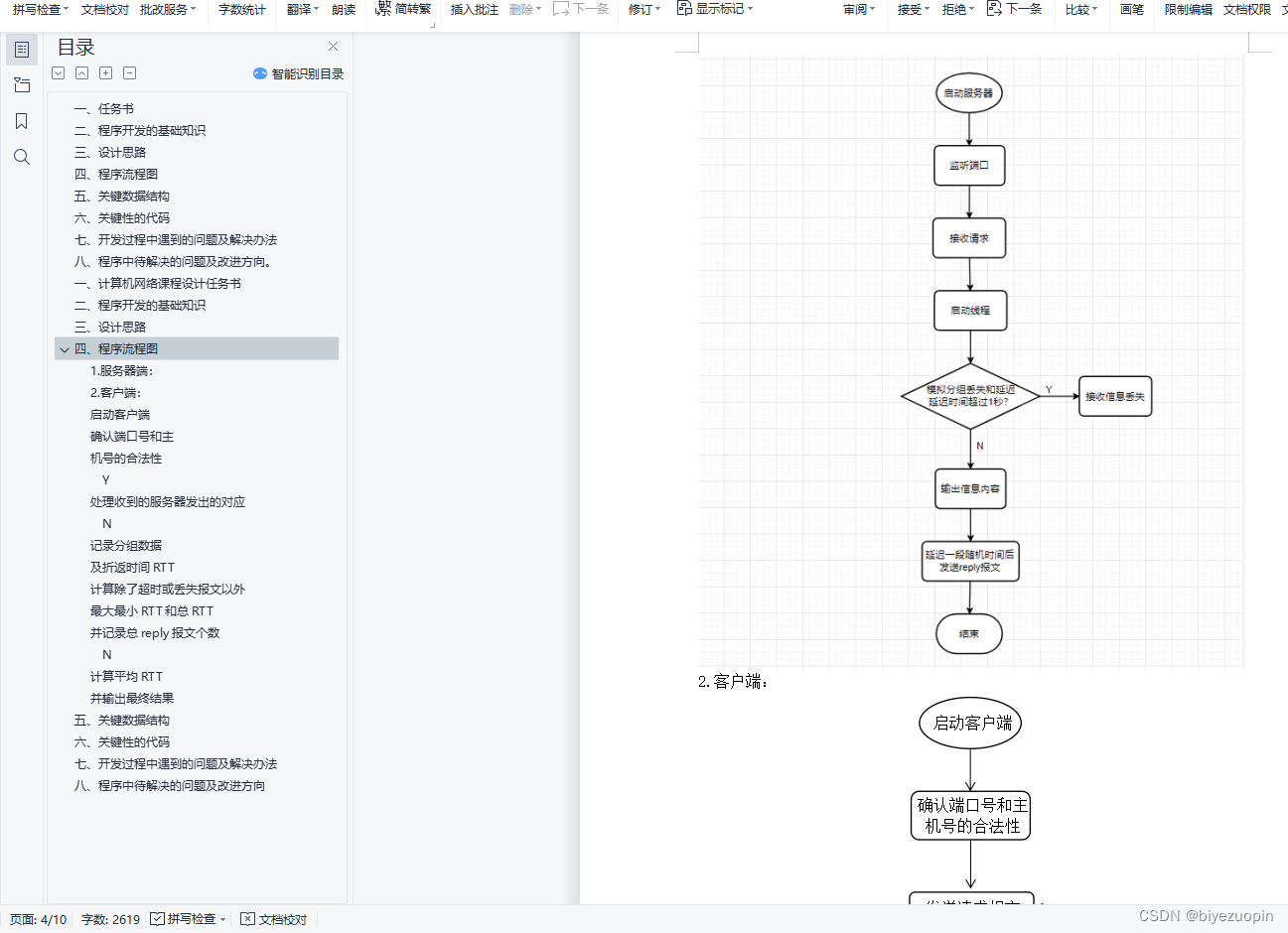Collapse the 四、程序流程图 outline node
The width and height of the screenshot is (1288, 933).
point(65,349)
